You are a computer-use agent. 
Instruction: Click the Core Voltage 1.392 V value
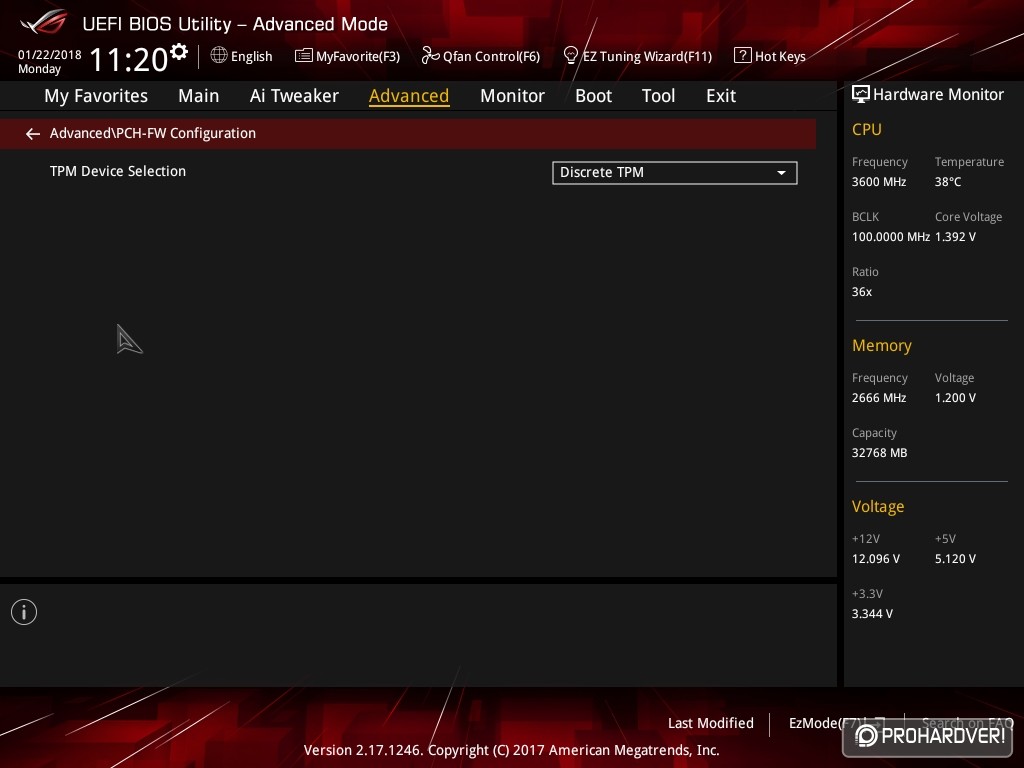[x=955, y=237]
